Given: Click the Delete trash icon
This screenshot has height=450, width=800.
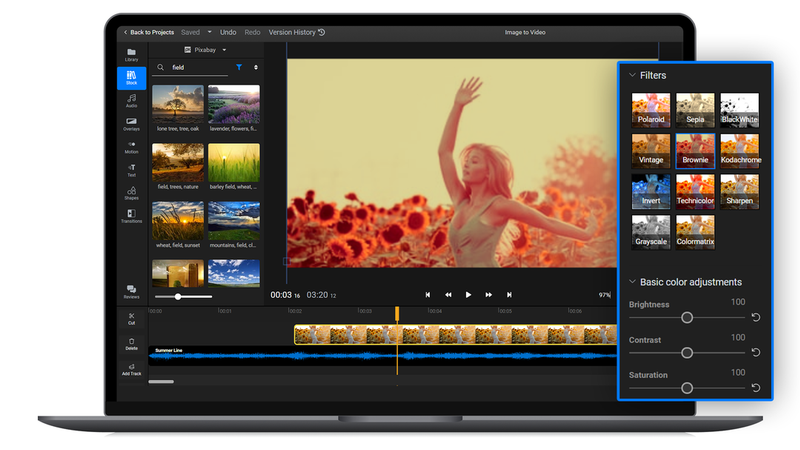Looking at the screenshot, I should tap(131, 343).
